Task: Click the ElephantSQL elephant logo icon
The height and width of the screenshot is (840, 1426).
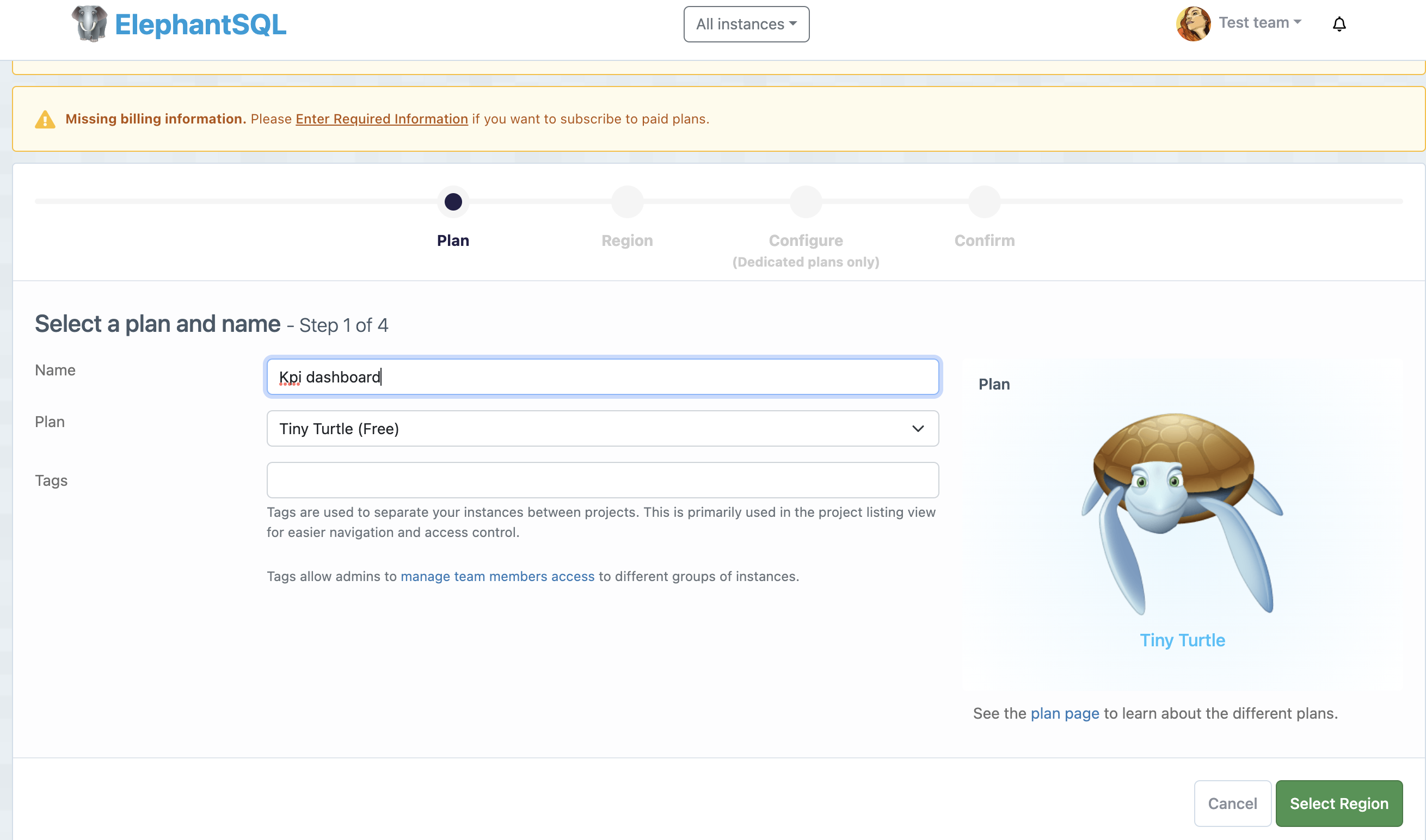Action: click(89, 24)
